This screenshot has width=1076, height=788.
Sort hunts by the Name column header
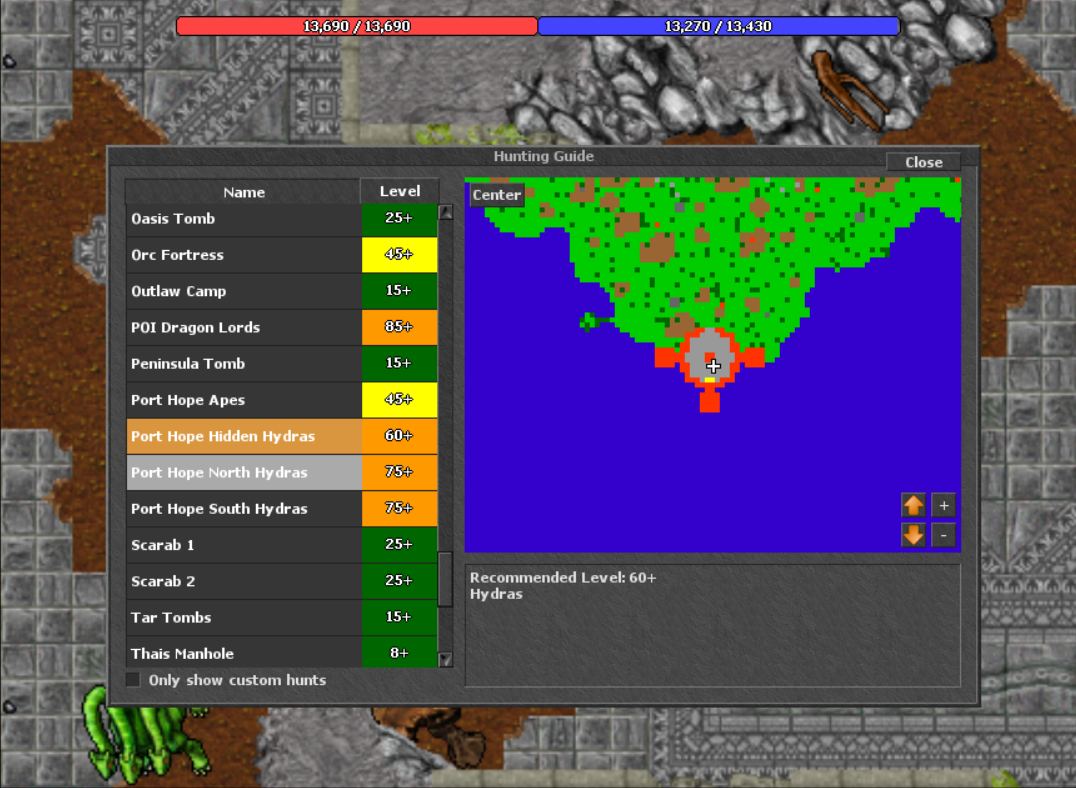(243, 192)
